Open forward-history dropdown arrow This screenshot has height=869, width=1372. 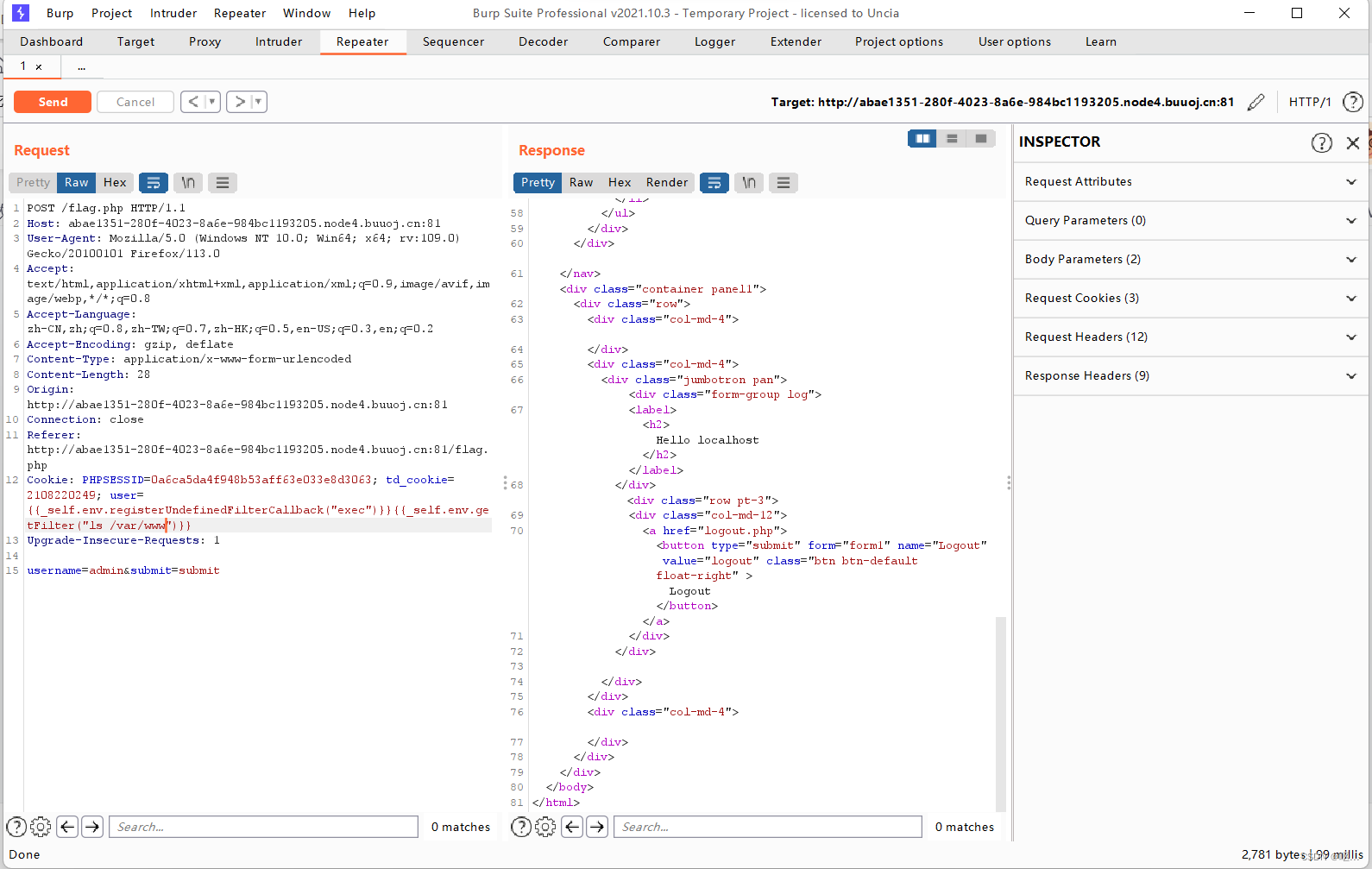coord(258,102)
